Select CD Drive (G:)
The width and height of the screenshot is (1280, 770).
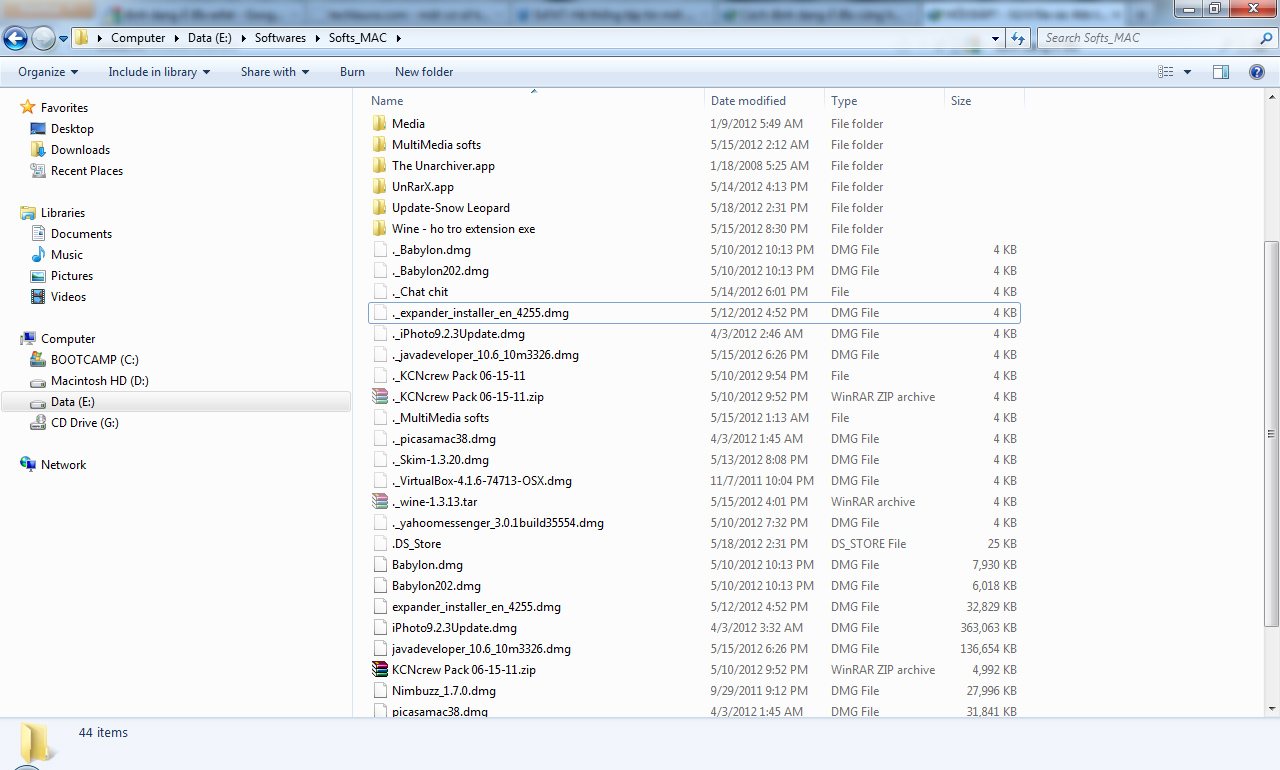click(84, 423)
